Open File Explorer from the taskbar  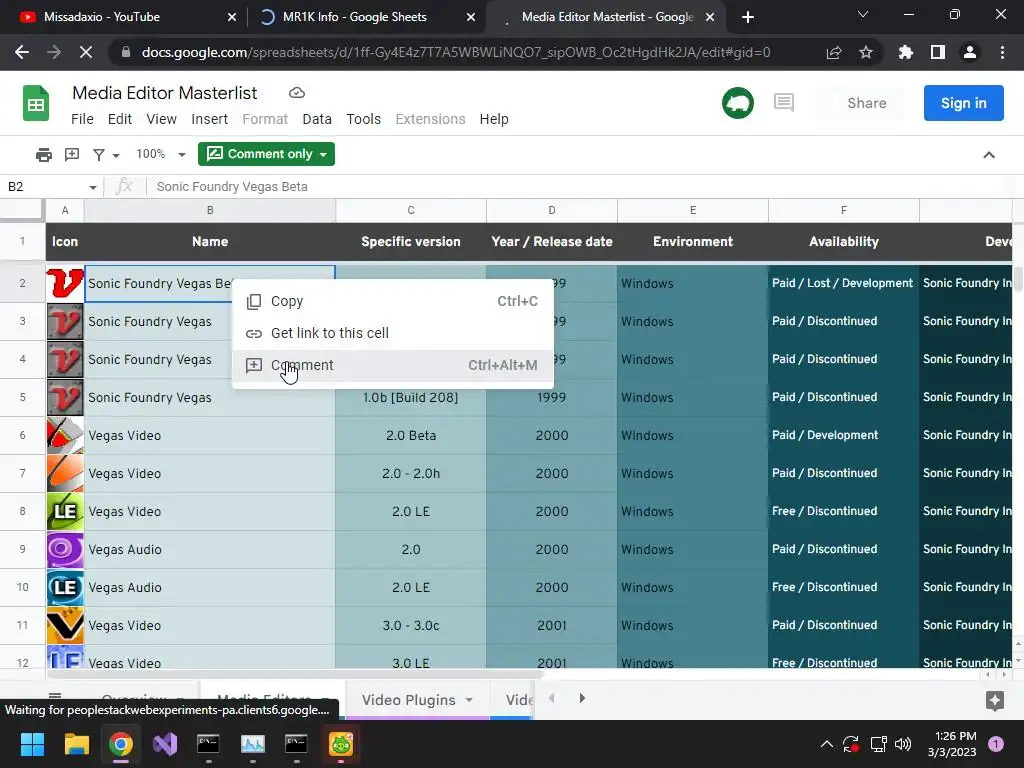pyautogui.click(x=76, y=744)
